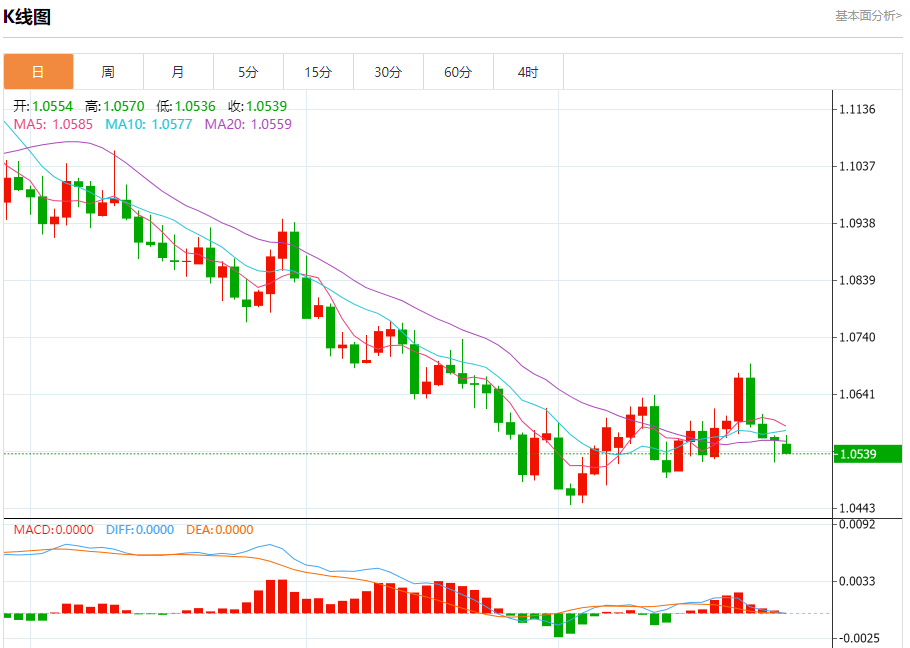The image size is (910, 648).
Task: Click the 0.0033 MACD axis label
Action: coord(857,581)
